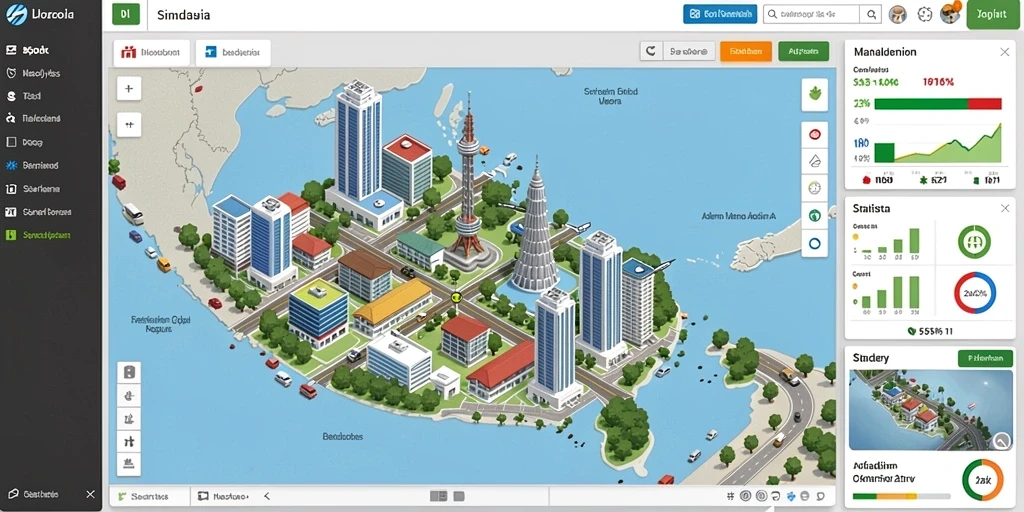The height and width of the screenshot is (512, 1024).
Task: Click the green globe icon in map toolbar
Action: point(814,216)
